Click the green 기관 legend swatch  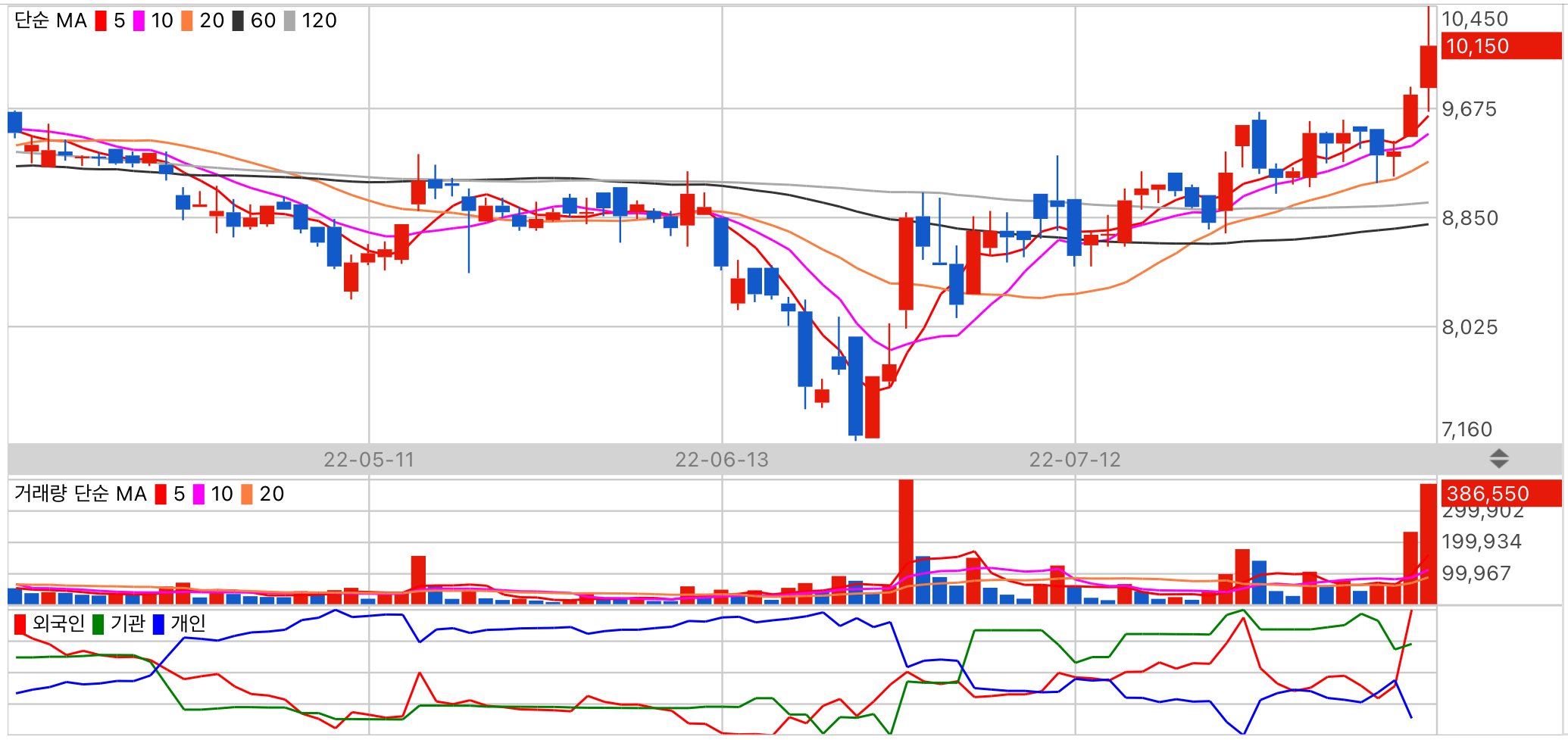(98, 624)
